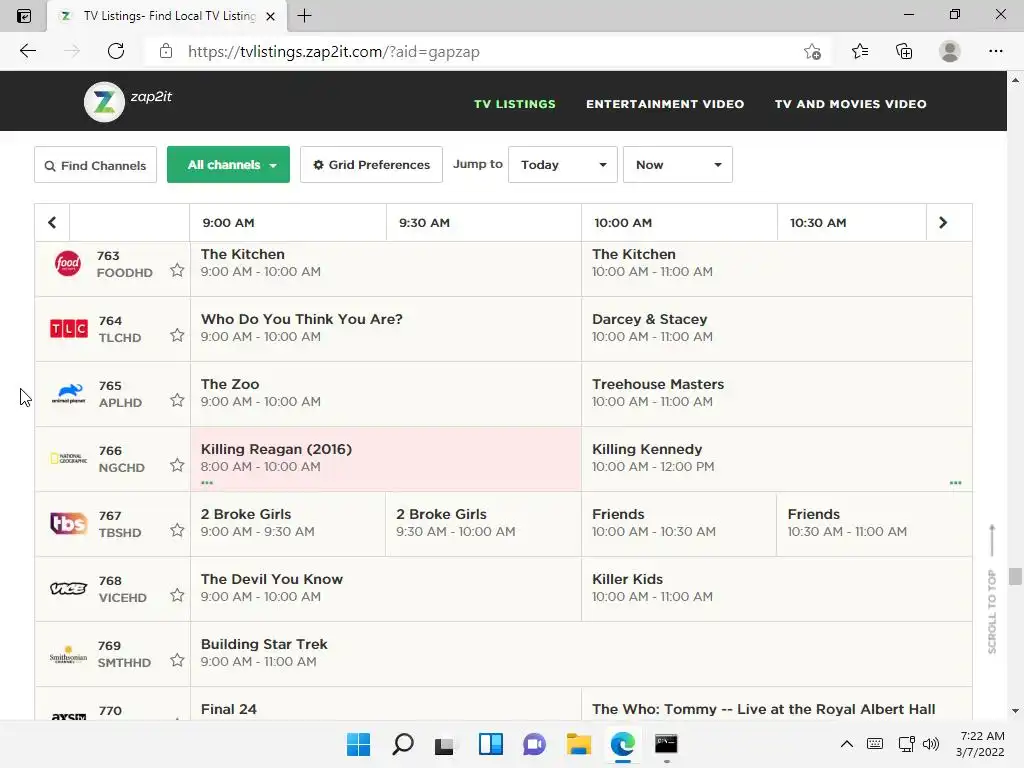
Task: Click the Find Channels search button
Action: coord(95,165)
